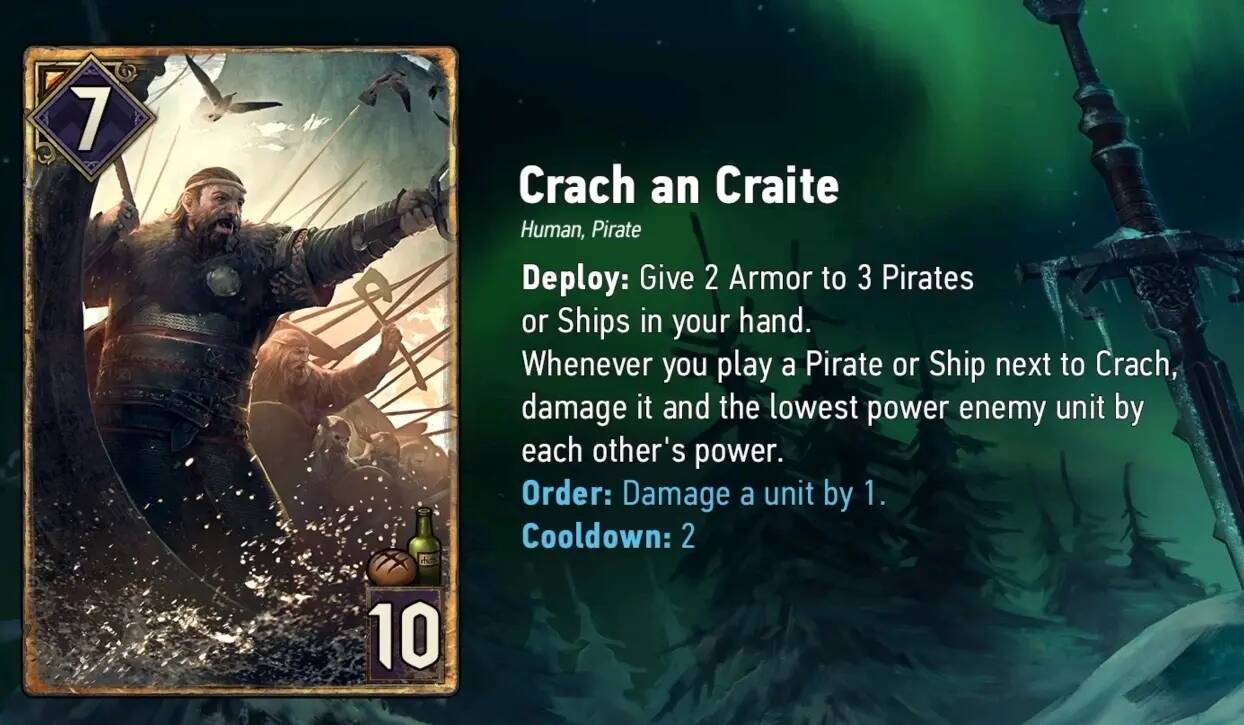Click Crach's outstretched hand holding bow
The height and width of the screenshot is (725, 1244).
(x=420, y=203)
